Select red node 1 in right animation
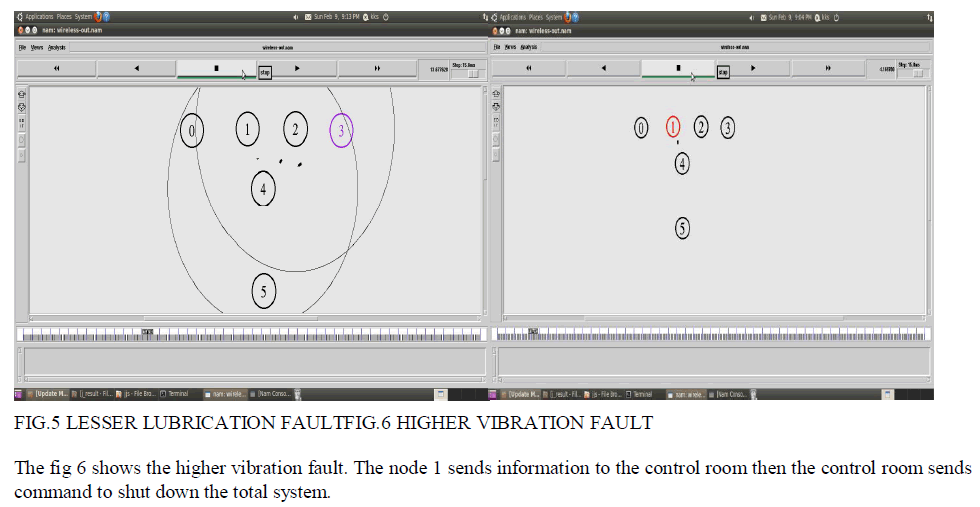Image resolution: width=980 pixels, height=507 pixels. click(673, 127)
